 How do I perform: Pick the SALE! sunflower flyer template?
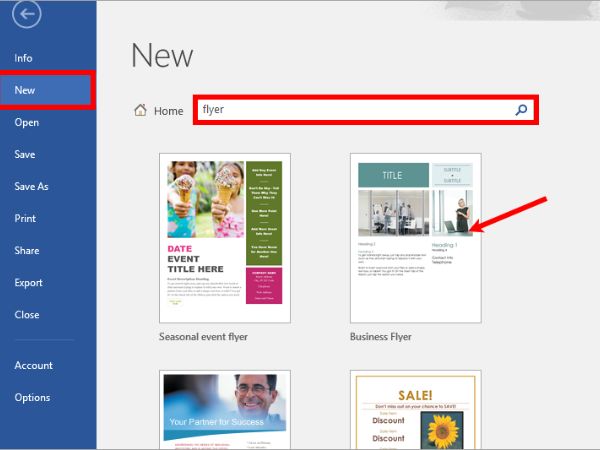click(x=415, y=410)
